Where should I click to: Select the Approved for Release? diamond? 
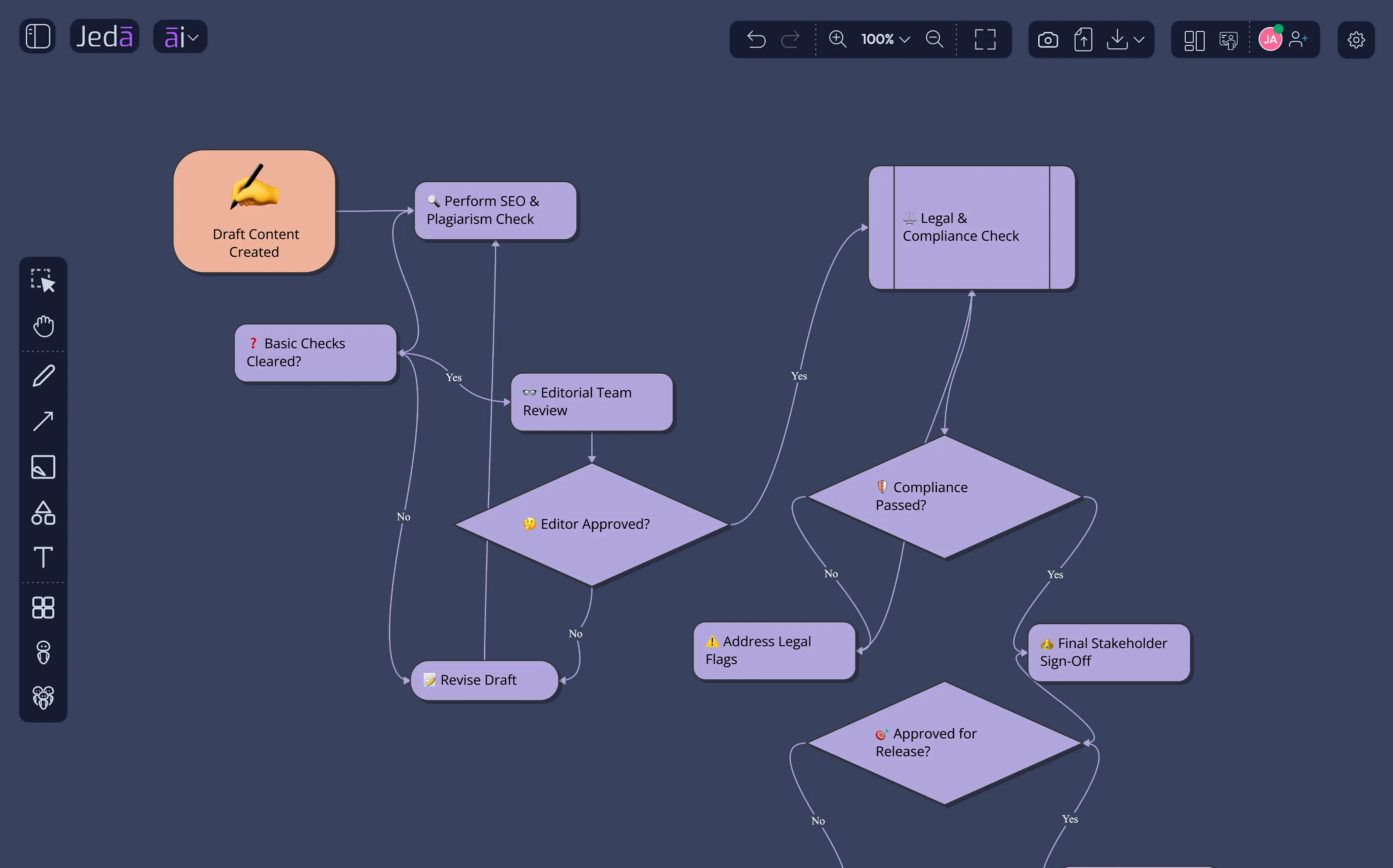944,743
